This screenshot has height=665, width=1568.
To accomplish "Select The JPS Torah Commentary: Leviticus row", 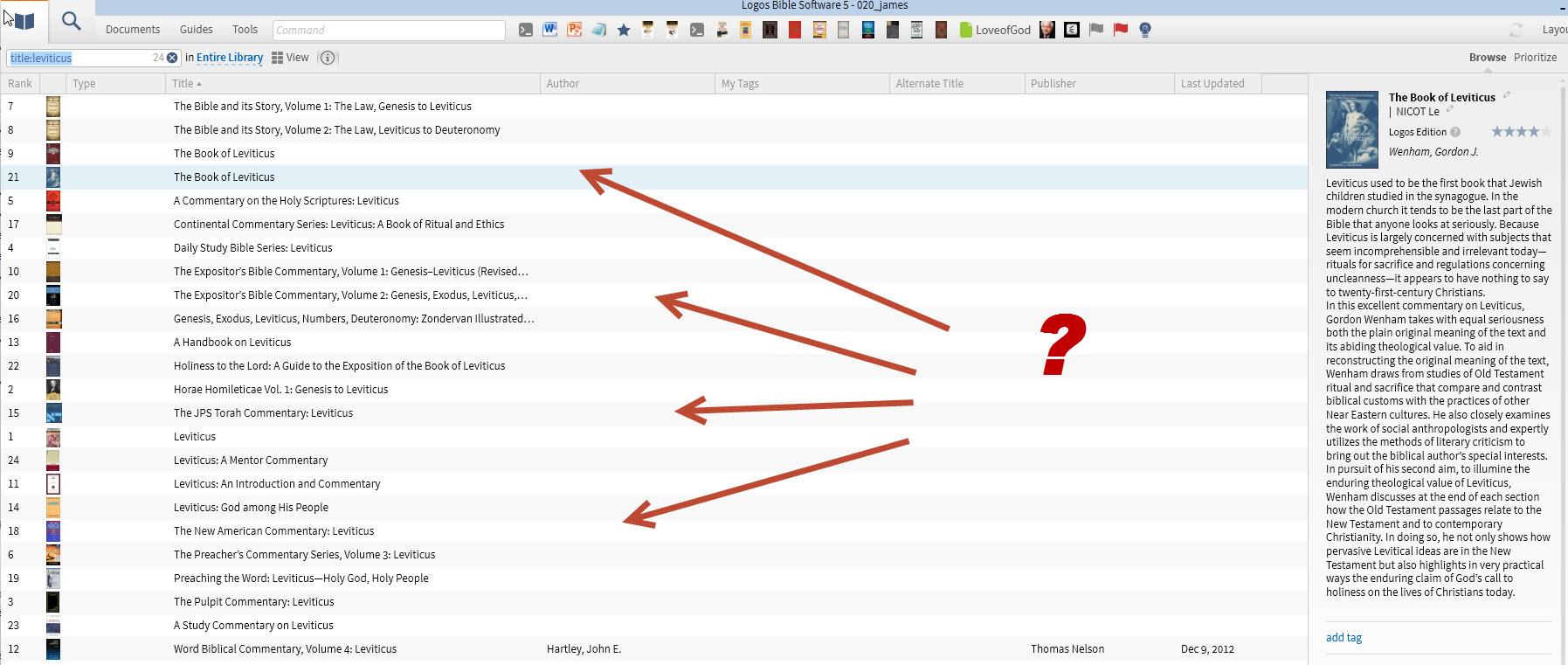I will [x=653, y=413].
